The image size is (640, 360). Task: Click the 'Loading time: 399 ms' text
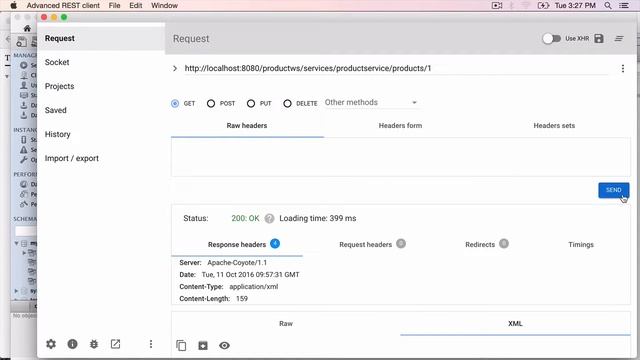[318, 218]
